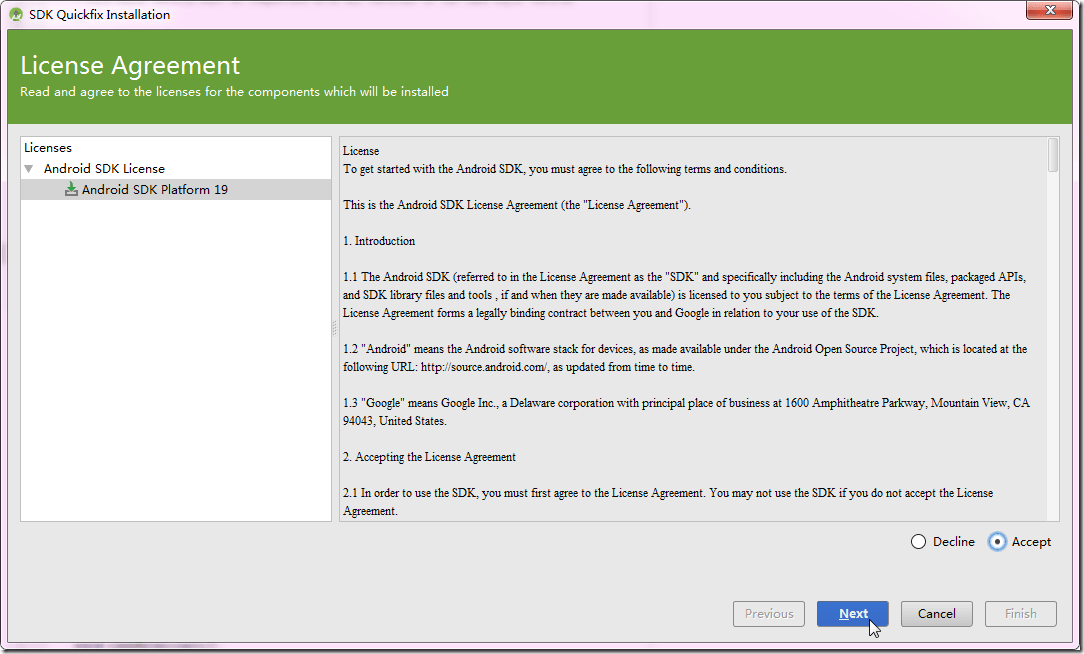The height and width of the screenshot is (654, 1084).
Task: Click the source.android.com URL in the license
Action: (x=485, y=367)
